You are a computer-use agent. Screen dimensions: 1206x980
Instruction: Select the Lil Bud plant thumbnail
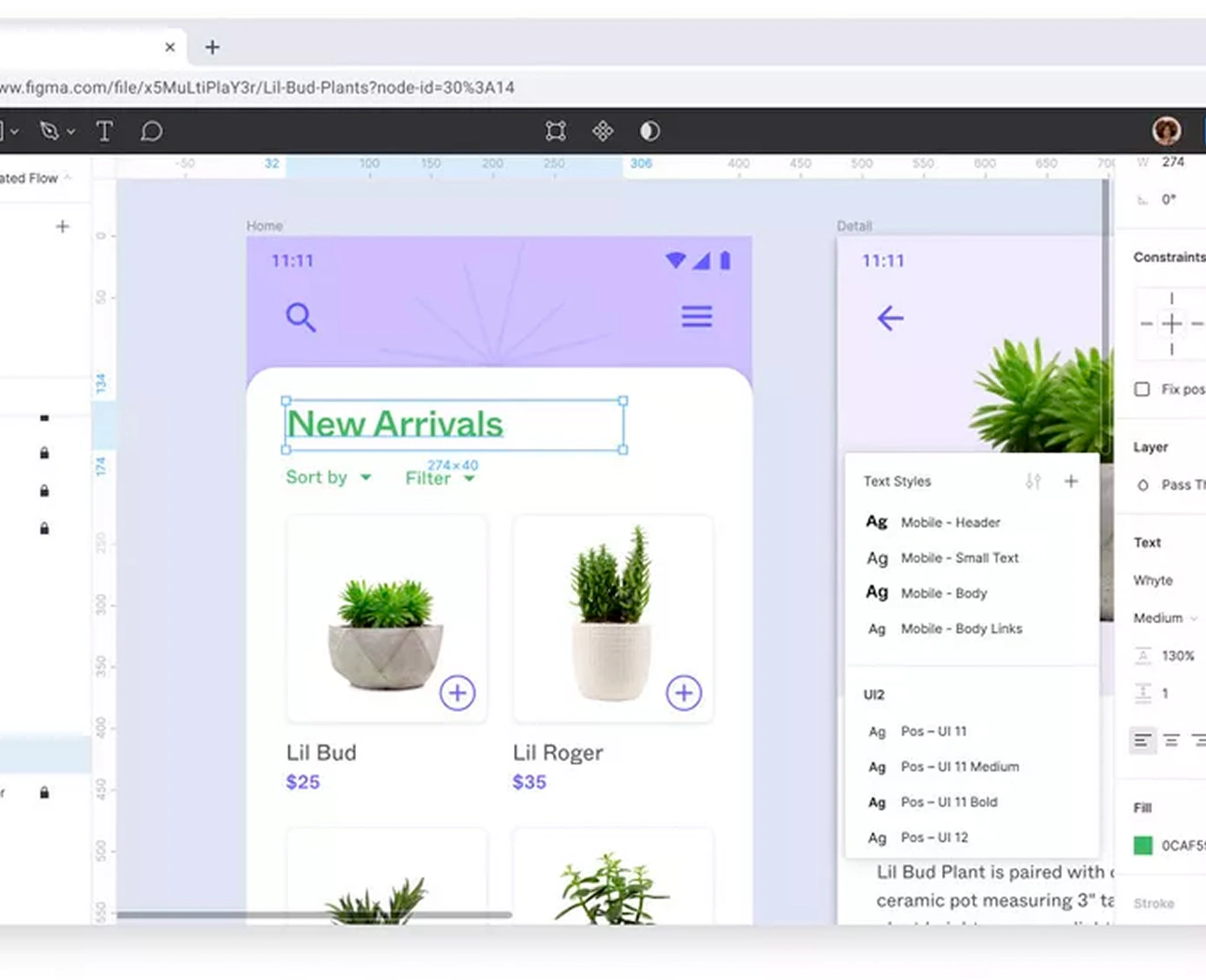tap(386, 620)
